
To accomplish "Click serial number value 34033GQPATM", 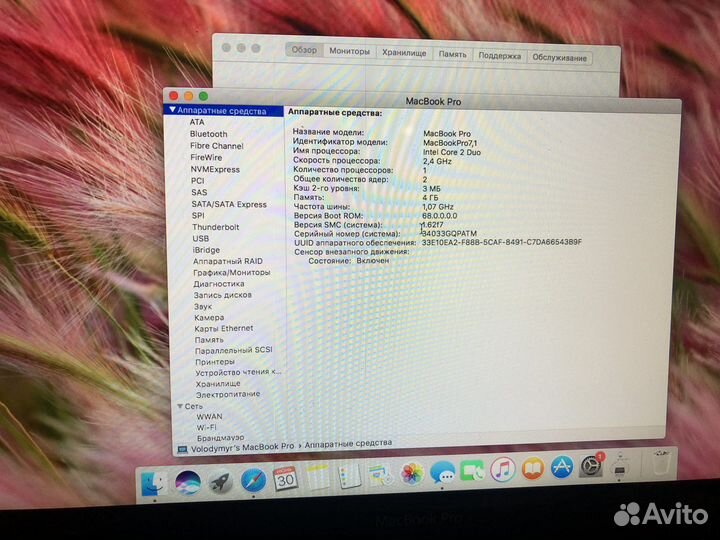I will [x=449, y=233].
